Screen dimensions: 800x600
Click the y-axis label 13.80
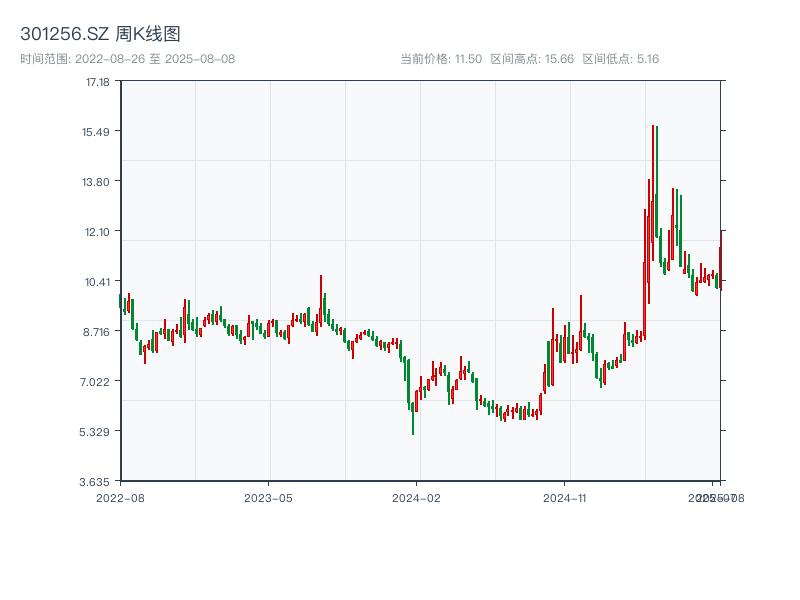coord(95,182)
